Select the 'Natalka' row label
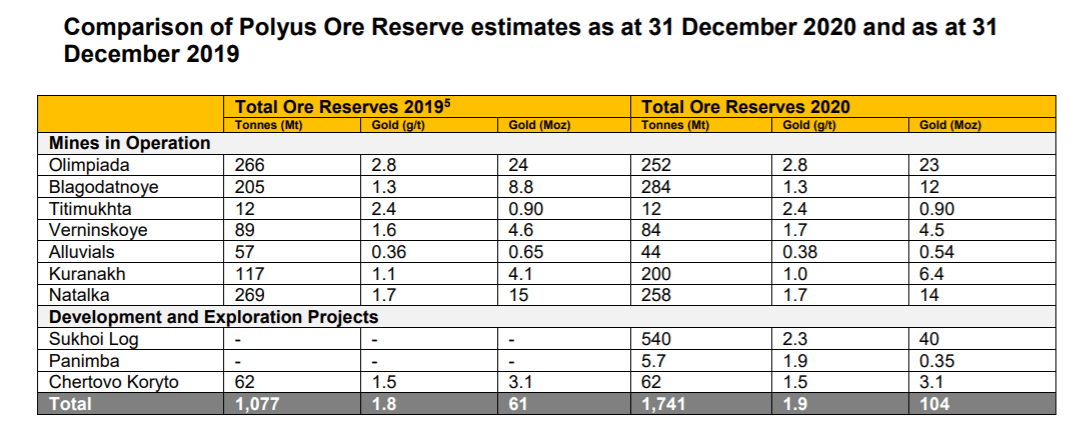 point(79,295)
